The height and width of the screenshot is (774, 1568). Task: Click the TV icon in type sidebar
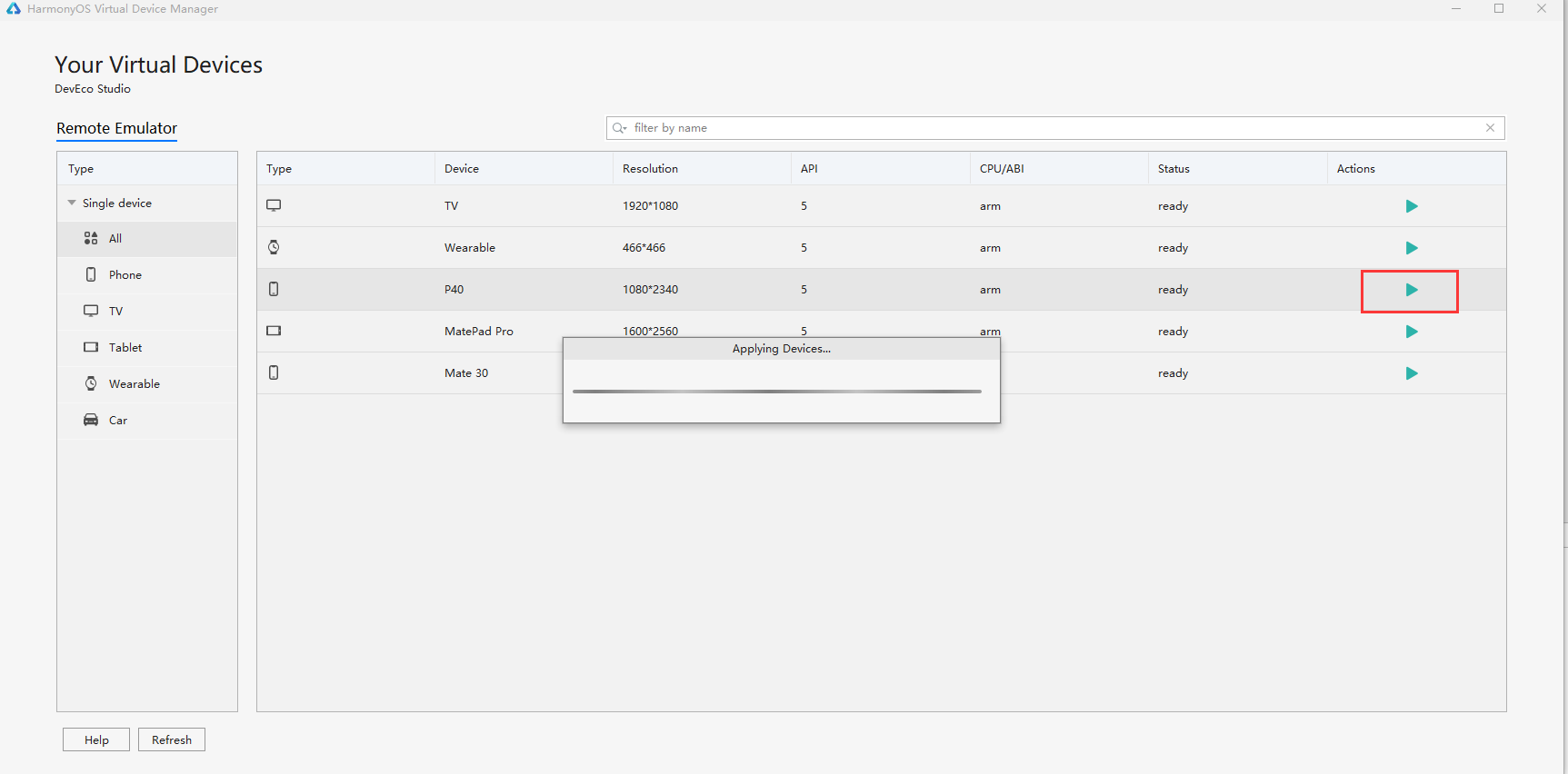coord(91,311)
